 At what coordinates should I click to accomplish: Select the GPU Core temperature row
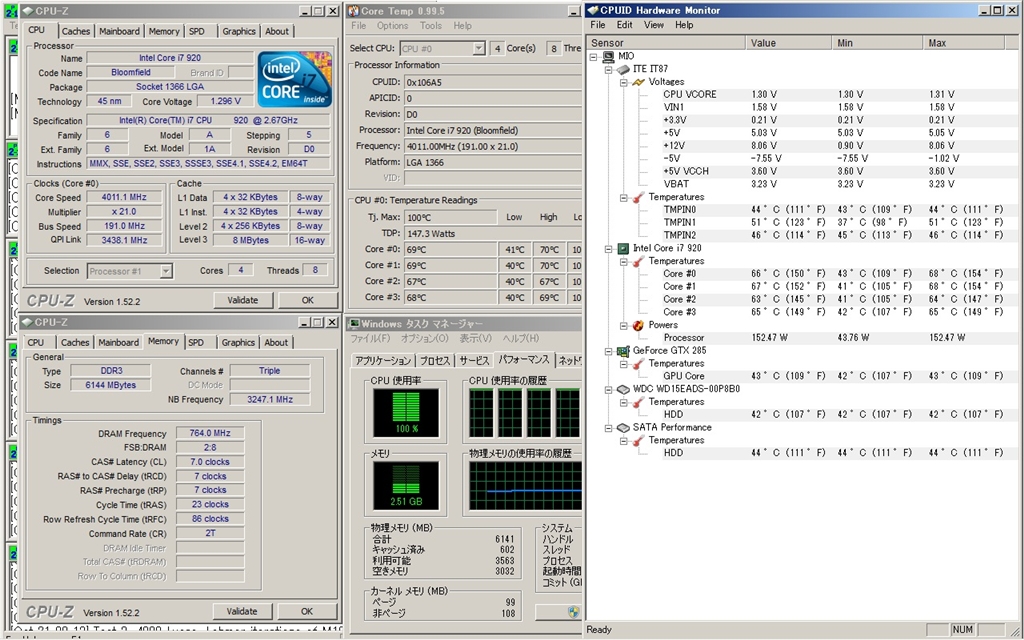coord(833,376)
